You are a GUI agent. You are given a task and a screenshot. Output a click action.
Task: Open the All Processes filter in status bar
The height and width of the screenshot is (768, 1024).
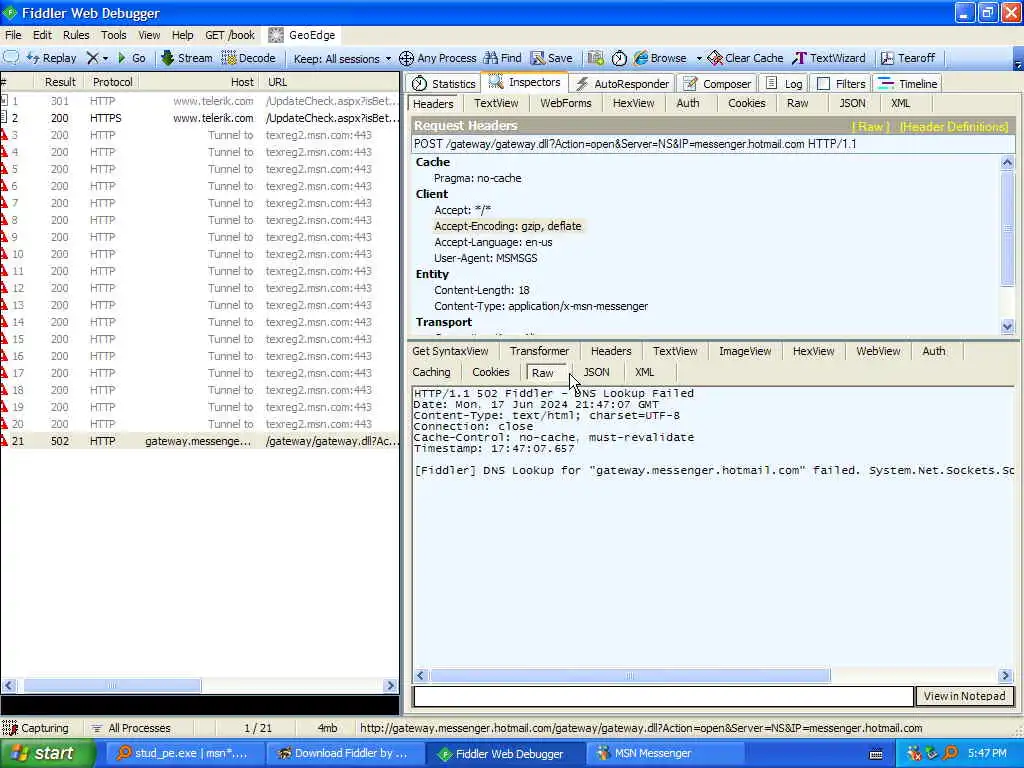point(131,728)
